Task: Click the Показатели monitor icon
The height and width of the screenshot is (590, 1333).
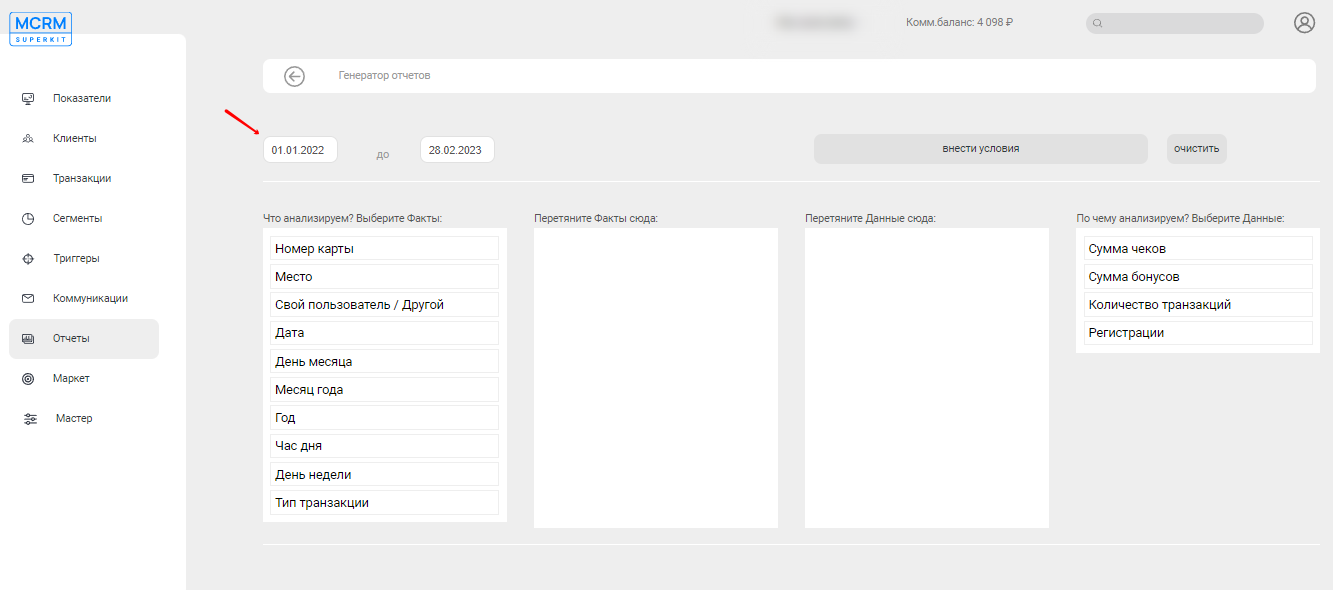Action: point(28,98)
